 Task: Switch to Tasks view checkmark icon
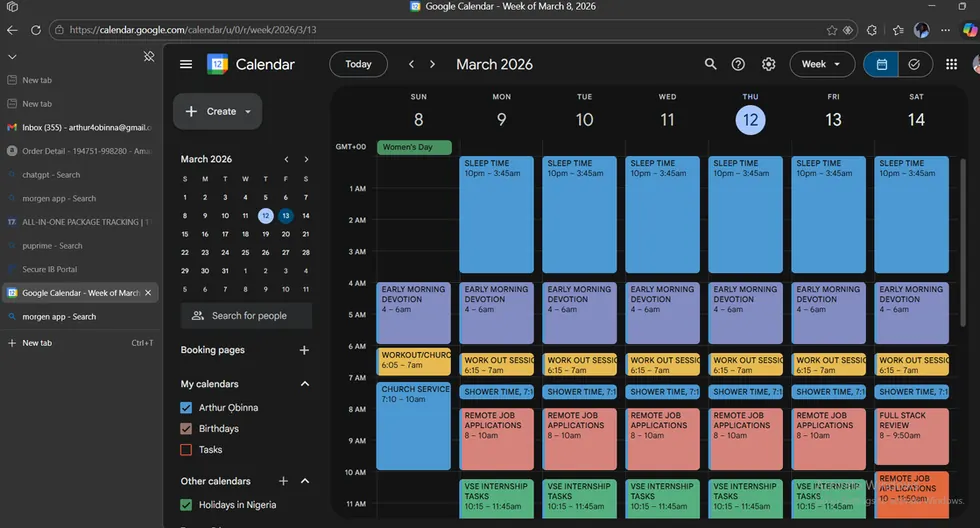(914, 64)
